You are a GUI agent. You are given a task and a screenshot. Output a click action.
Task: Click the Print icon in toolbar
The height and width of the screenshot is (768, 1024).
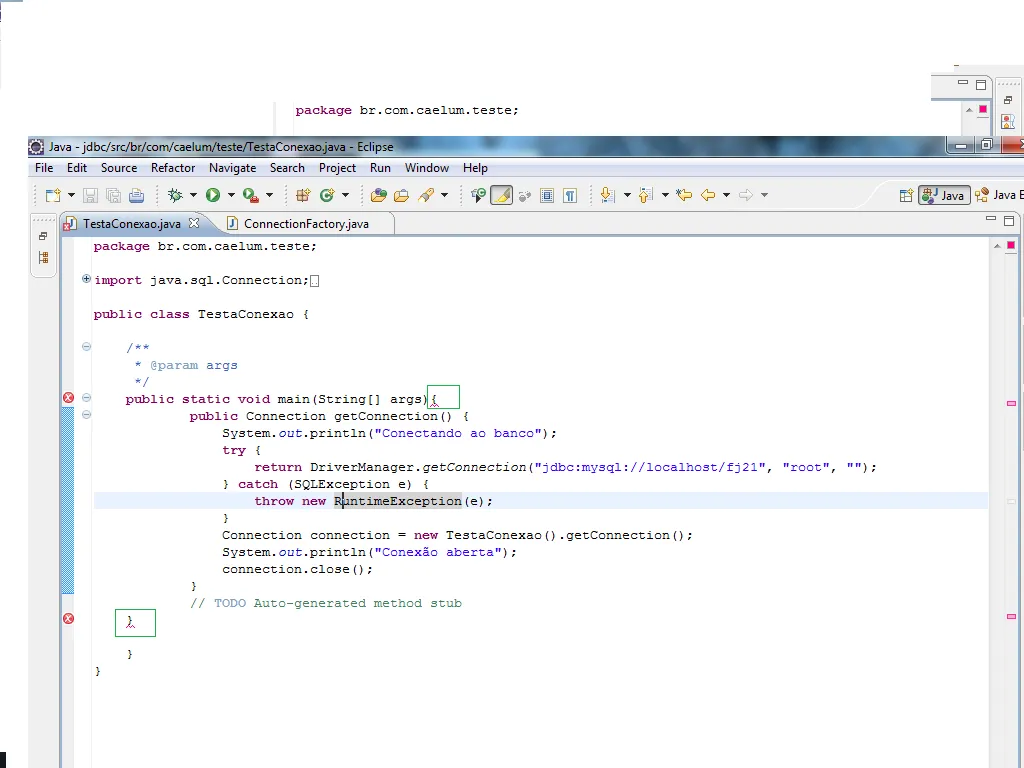click(136, 196)
